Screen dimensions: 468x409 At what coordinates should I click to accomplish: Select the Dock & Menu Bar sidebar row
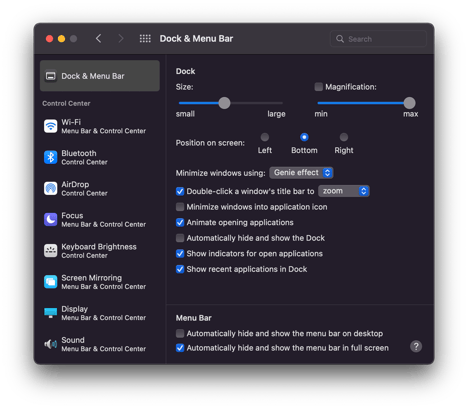pyautogui.click(x=100, y=76)
